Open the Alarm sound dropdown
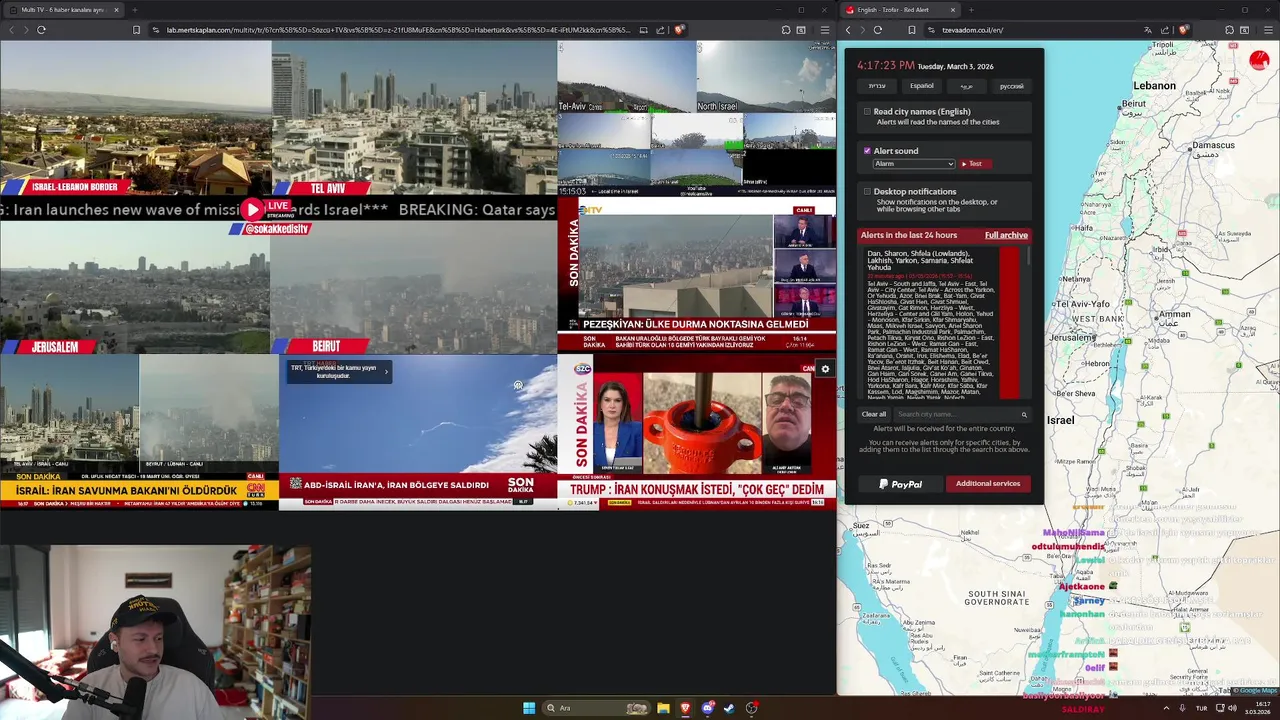The height and width of the screenshot is (720, 1280). (x=914, y=164)
